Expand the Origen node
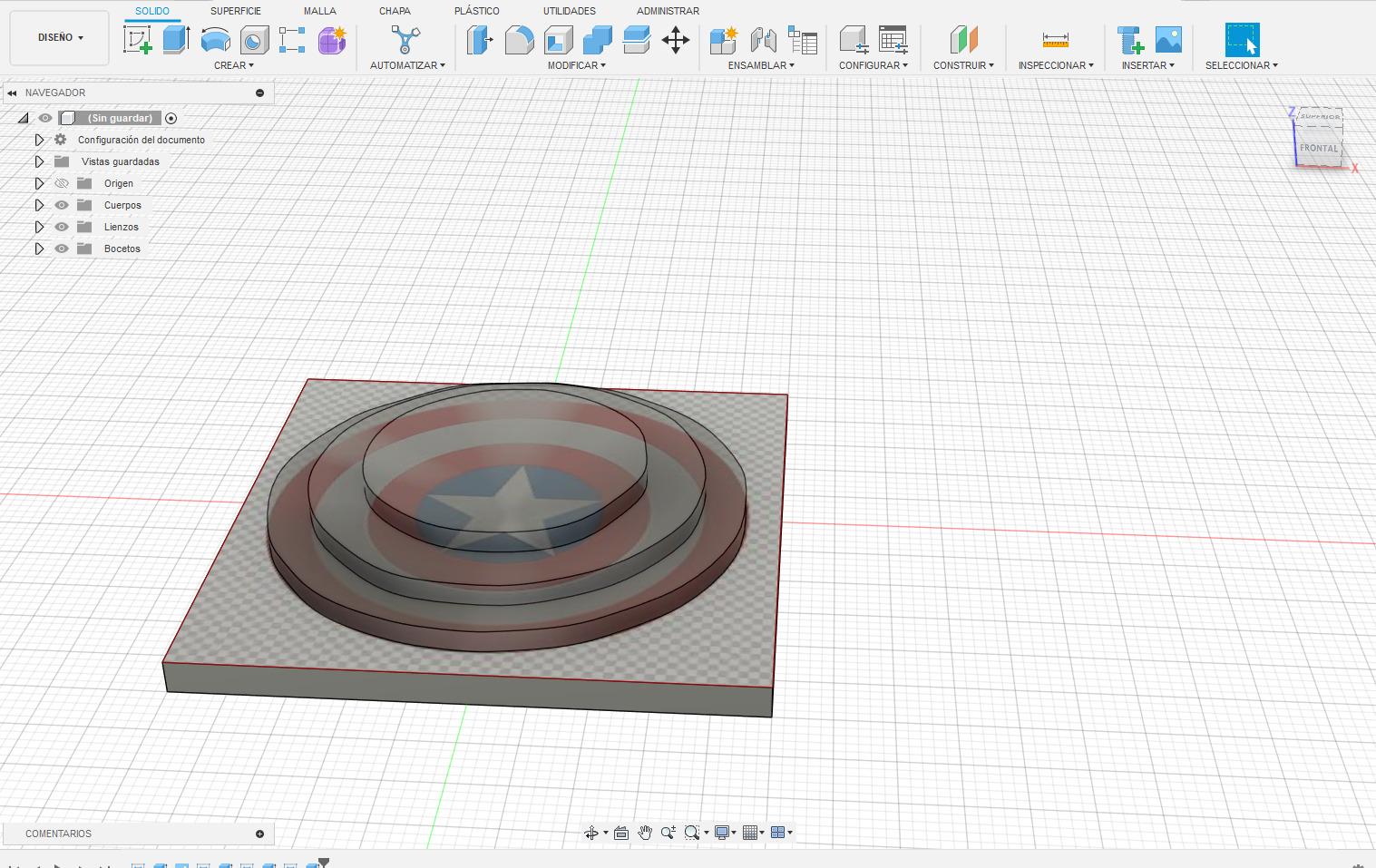This screenshot has height=868, width=1376. click(x=39, y=183)
